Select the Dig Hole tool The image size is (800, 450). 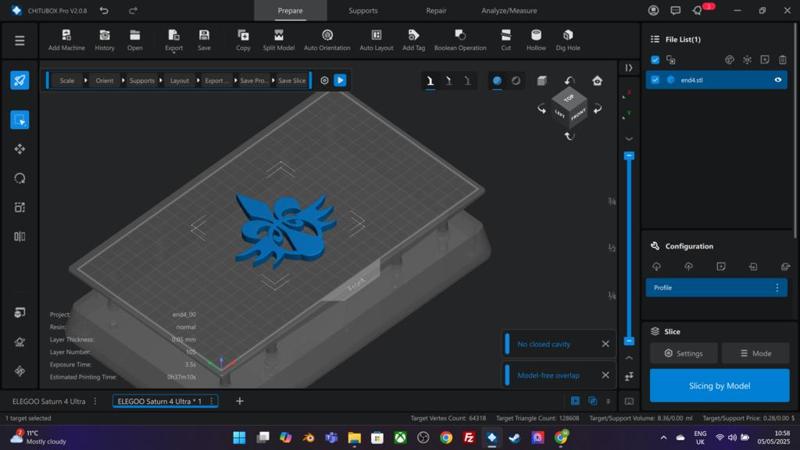(x=568, y=40)
